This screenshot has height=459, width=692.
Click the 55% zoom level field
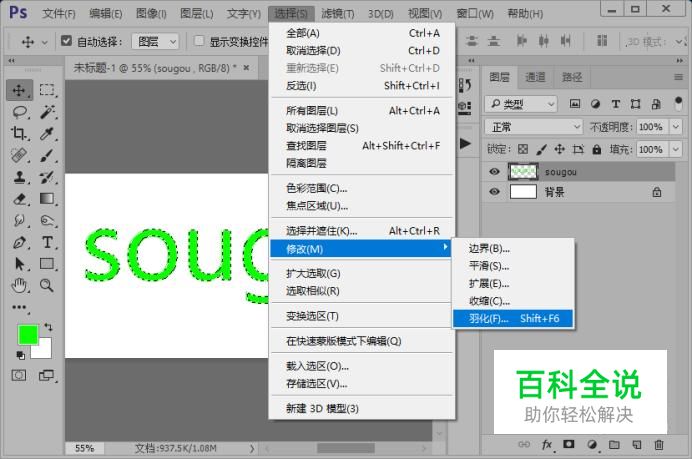click(84, 448)
